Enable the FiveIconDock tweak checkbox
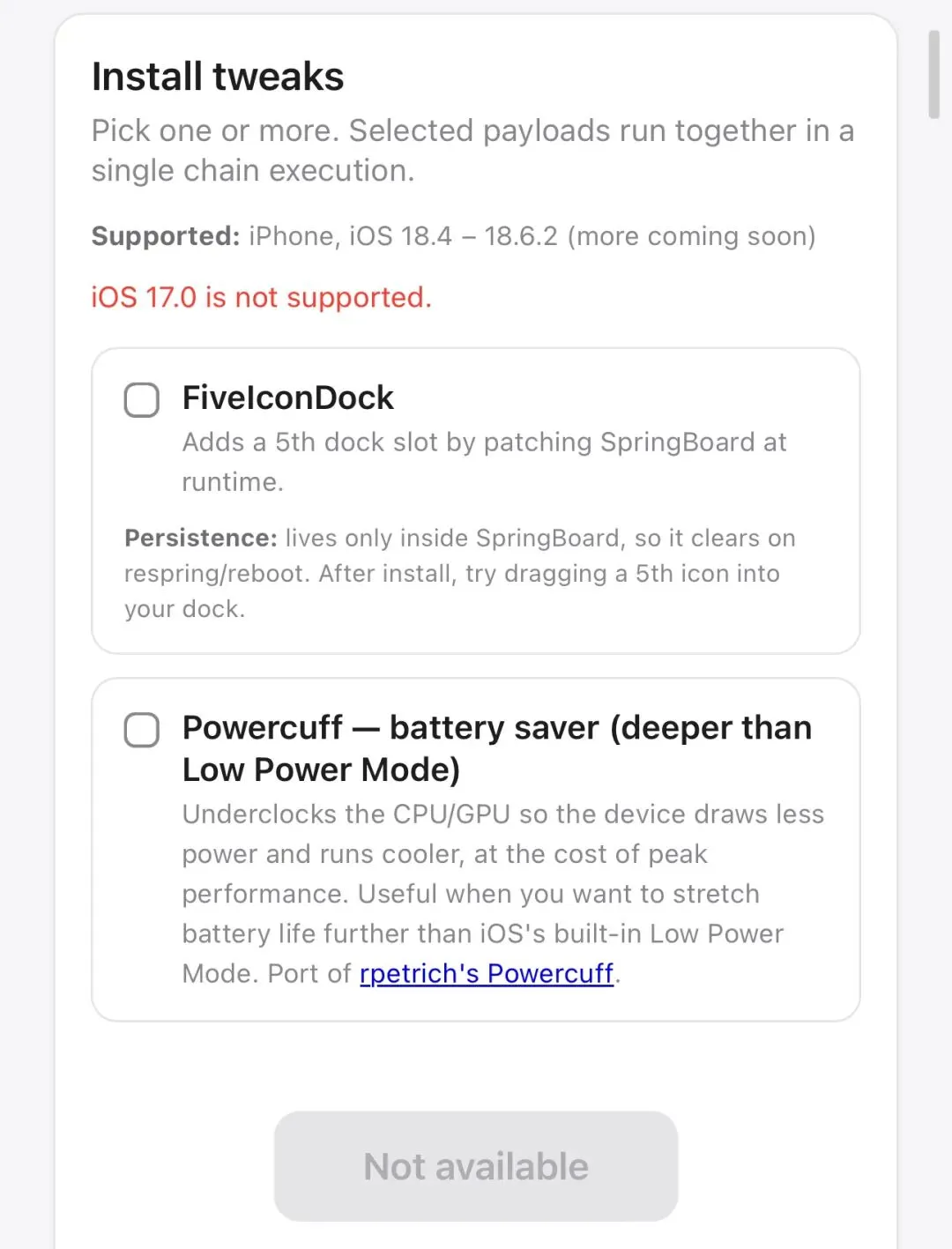952x1249 pixels. pos(141,400)
